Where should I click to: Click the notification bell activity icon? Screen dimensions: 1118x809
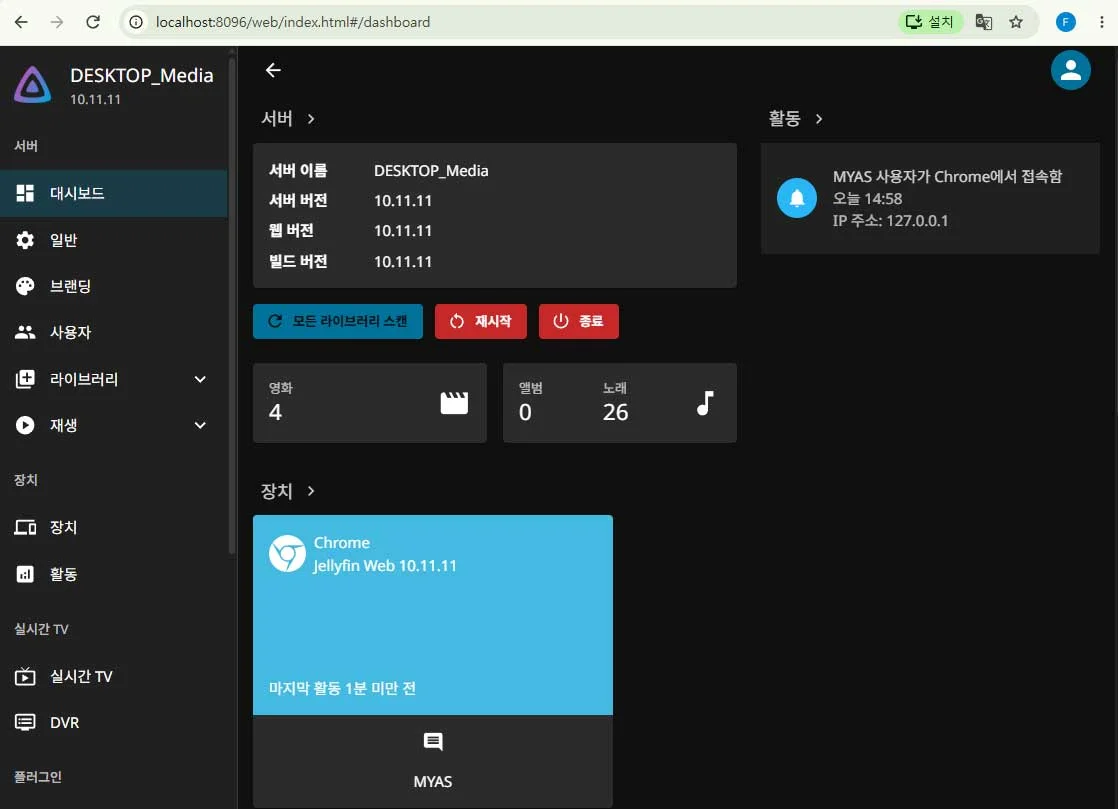tap(796, 198)
